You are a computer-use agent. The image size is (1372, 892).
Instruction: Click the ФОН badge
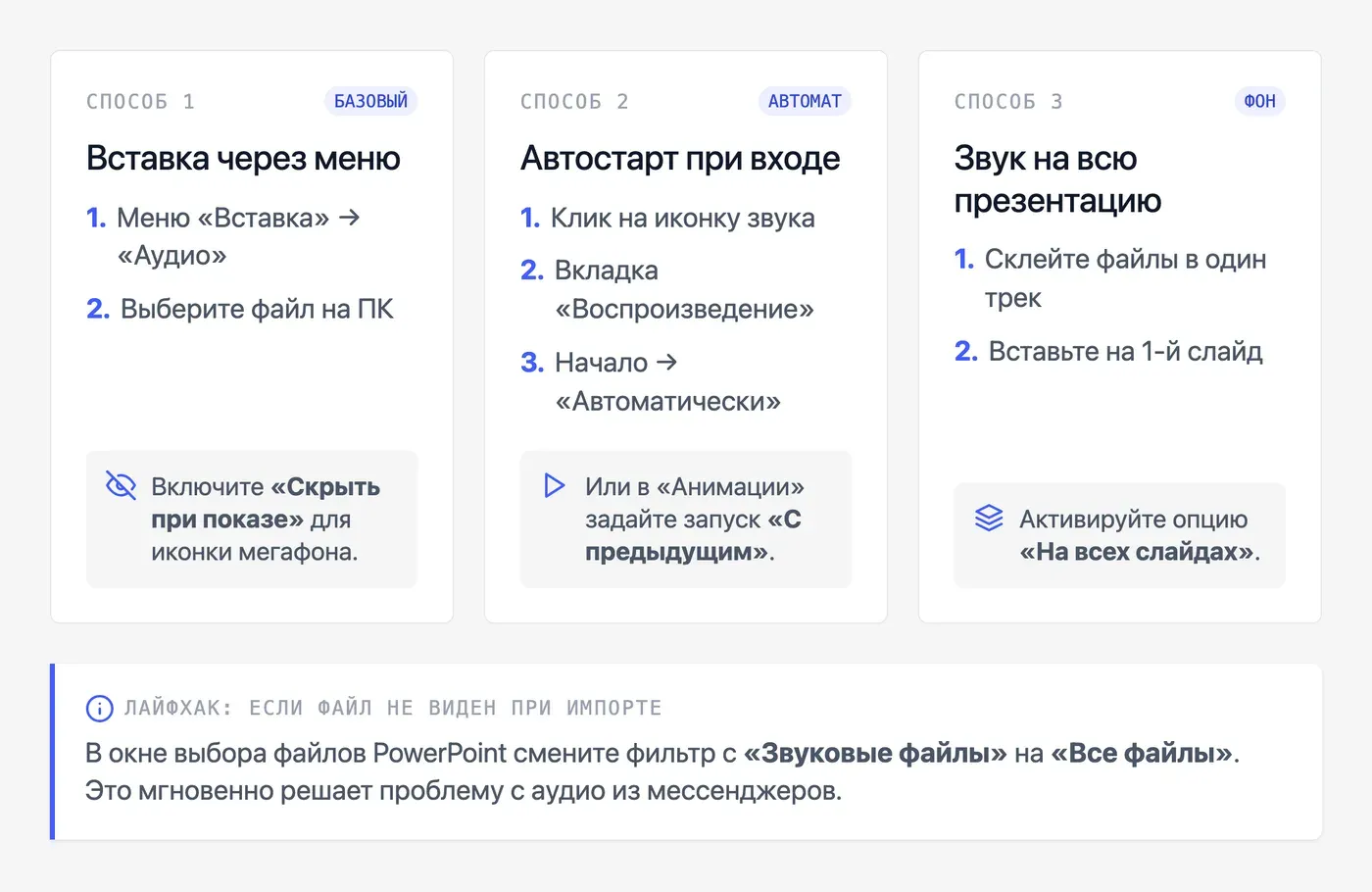[1259, 101]
